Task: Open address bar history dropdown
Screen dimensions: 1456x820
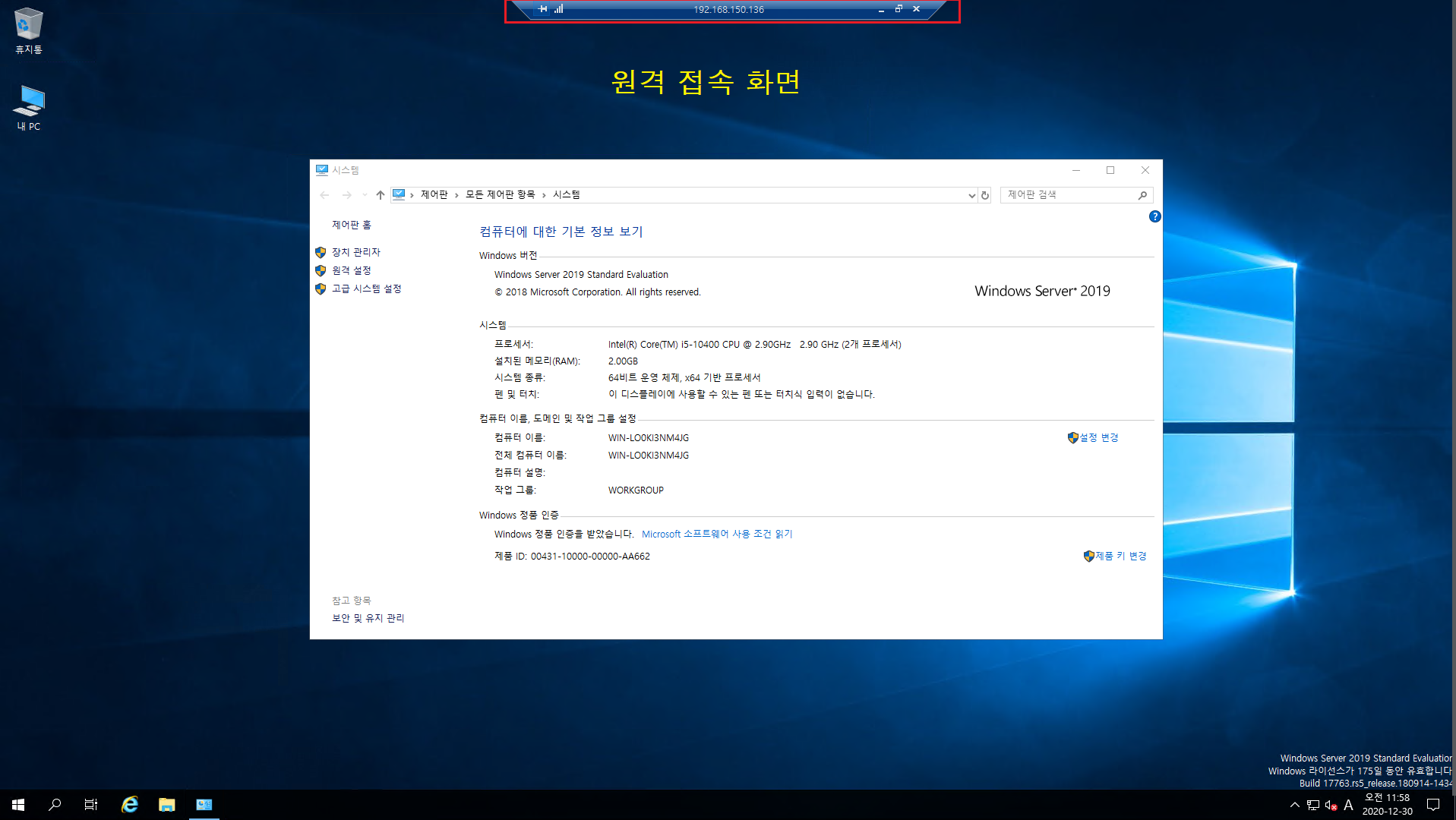Action: (x=971, y=195)
